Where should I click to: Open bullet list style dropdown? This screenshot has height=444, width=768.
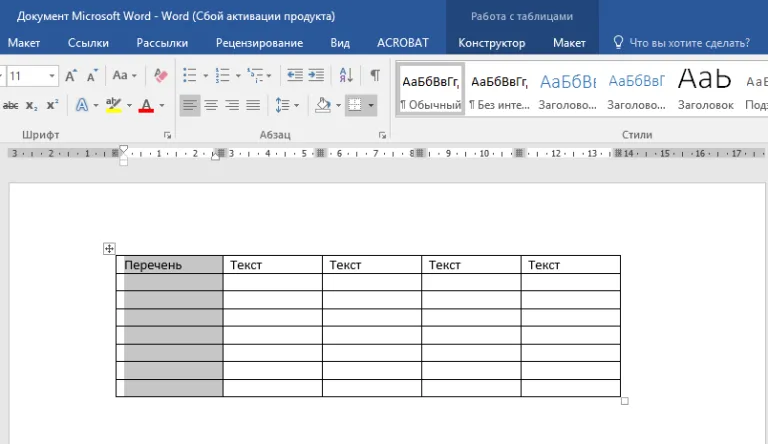206,76
